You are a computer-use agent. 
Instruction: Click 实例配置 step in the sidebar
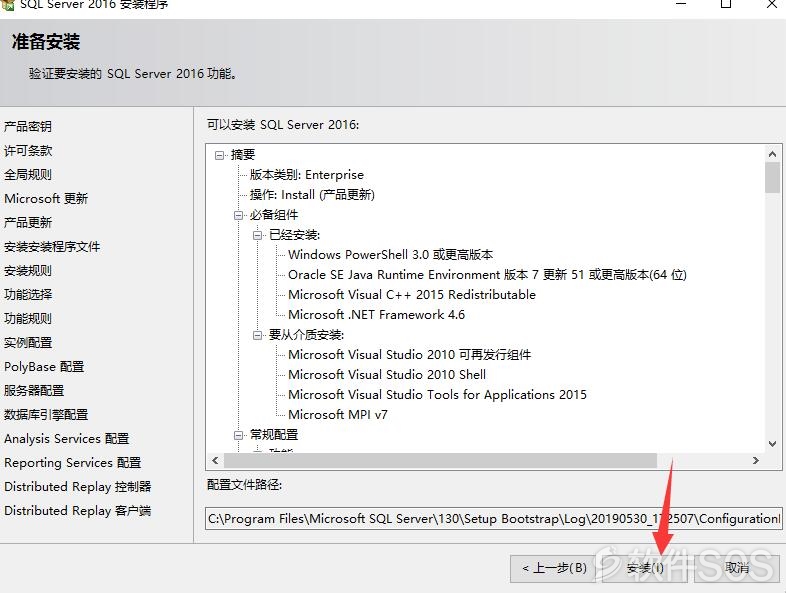[28, 342]
